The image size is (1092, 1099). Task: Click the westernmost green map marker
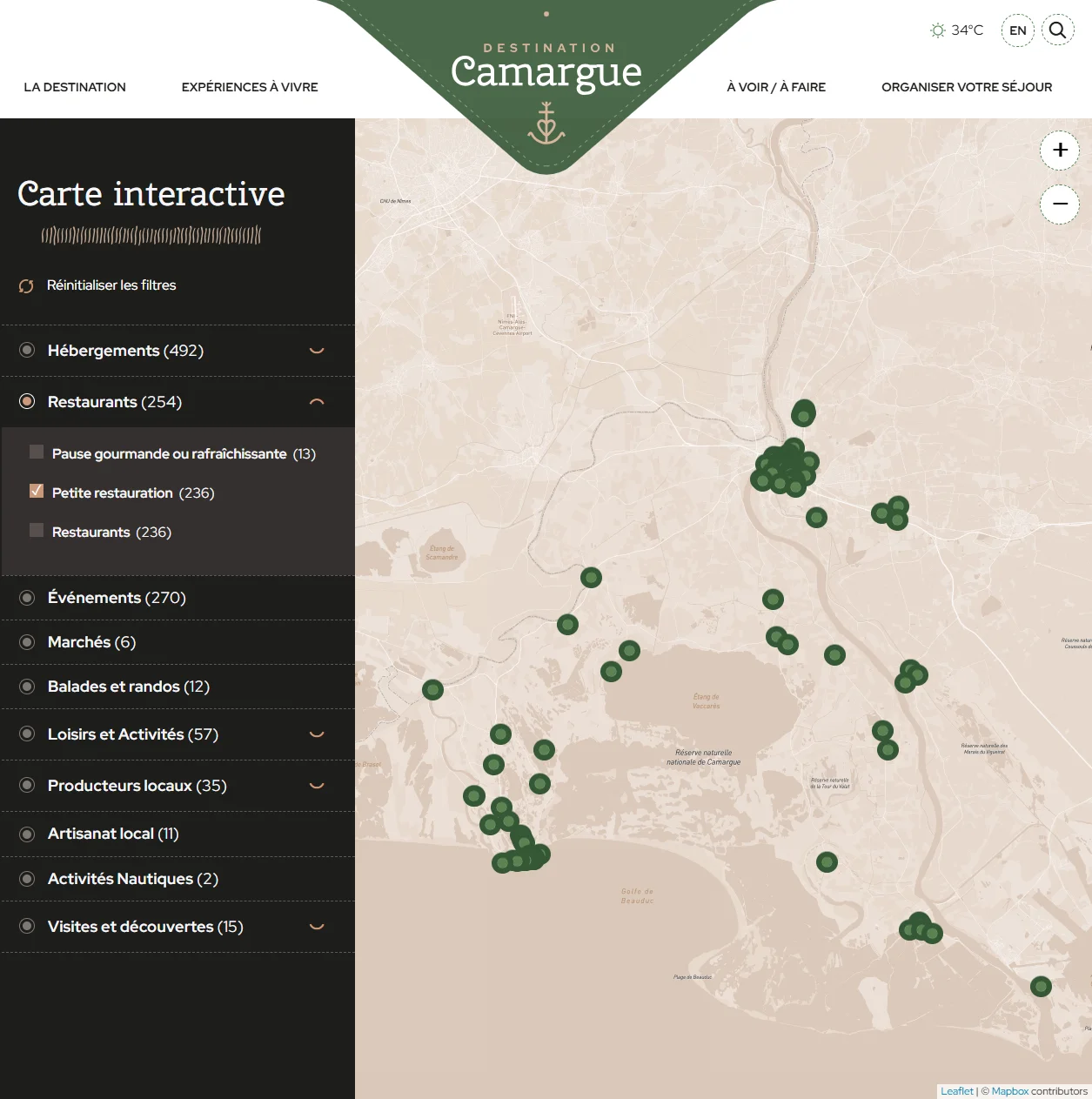click(x=432, y=690)
